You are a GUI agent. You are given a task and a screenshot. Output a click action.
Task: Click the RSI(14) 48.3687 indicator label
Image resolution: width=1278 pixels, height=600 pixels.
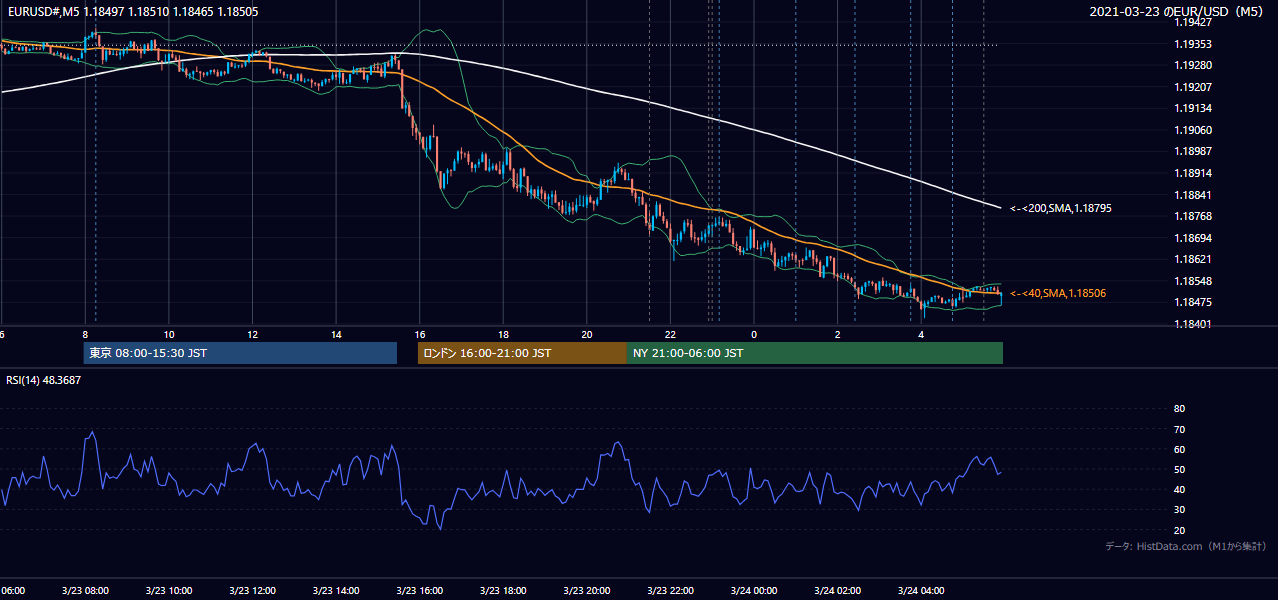pos(44,380)
